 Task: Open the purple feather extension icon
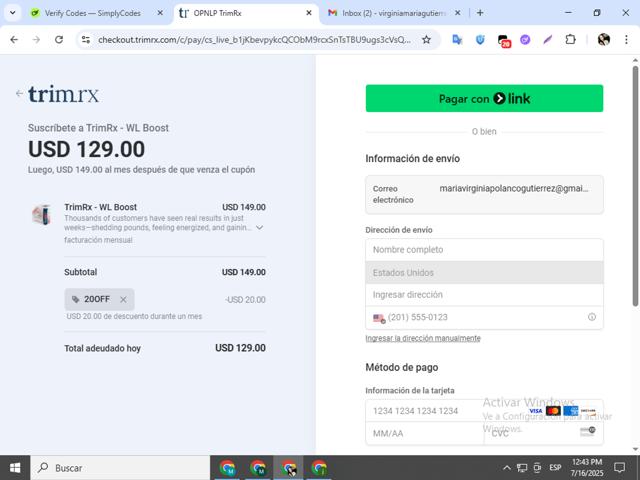point(547,40)
